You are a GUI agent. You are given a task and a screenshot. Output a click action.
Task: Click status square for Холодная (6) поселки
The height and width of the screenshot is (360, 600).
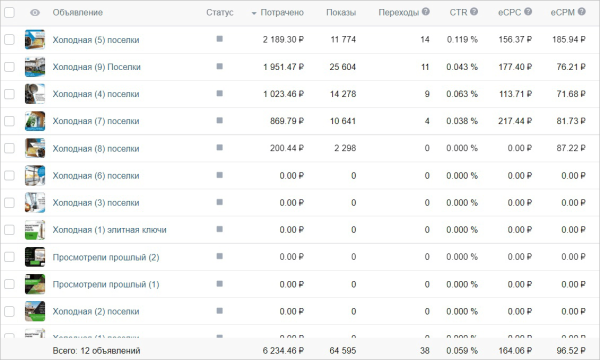220,175
